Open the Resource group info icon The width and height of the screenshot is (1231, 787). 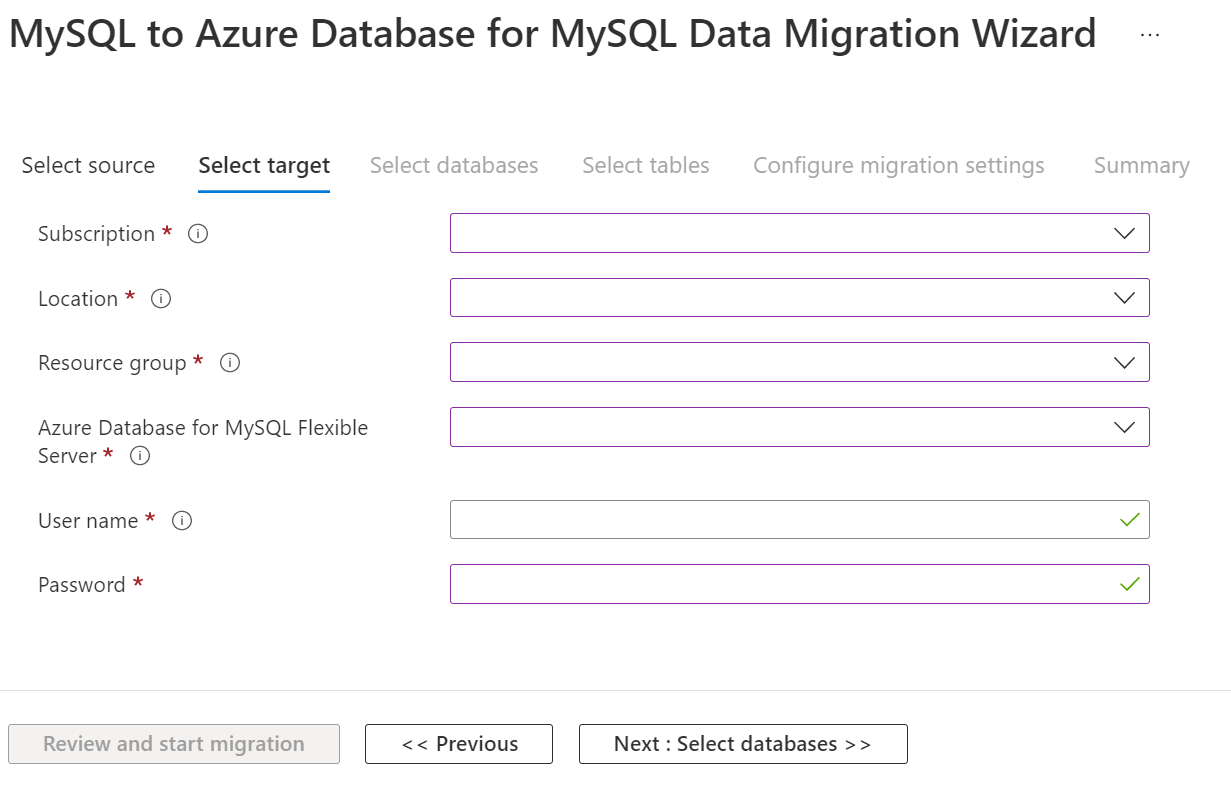pos(229,363)
